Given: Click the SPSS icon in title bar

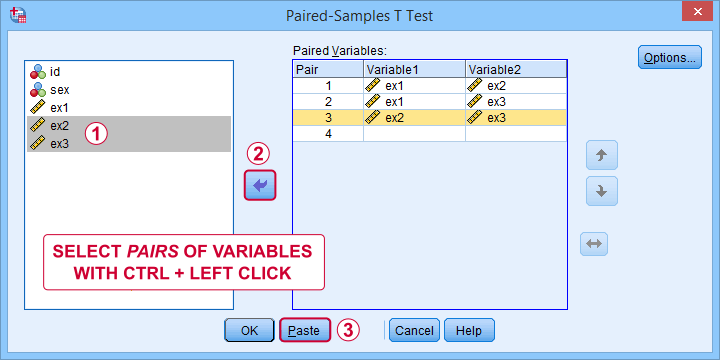Looking at the screenshot, I should [x=18, y=15].
